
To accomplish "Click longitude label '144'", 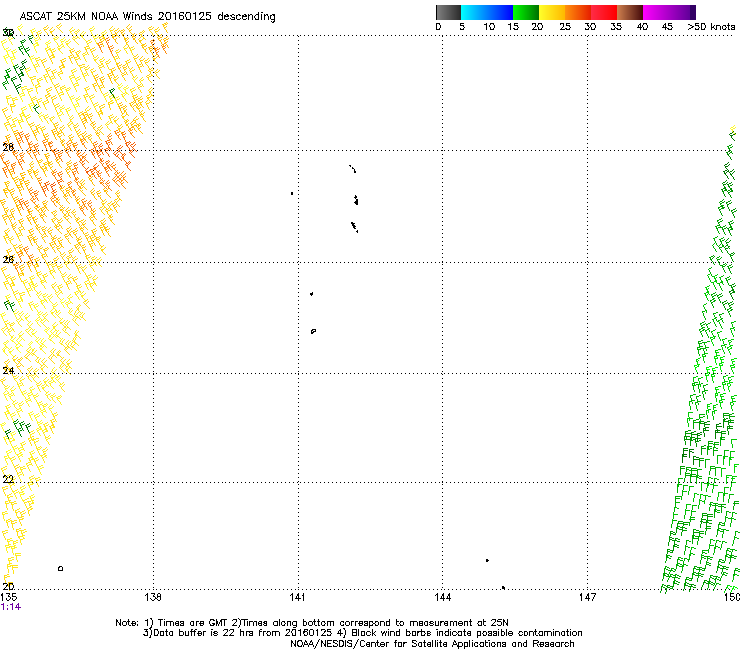I will coord(442,597).
